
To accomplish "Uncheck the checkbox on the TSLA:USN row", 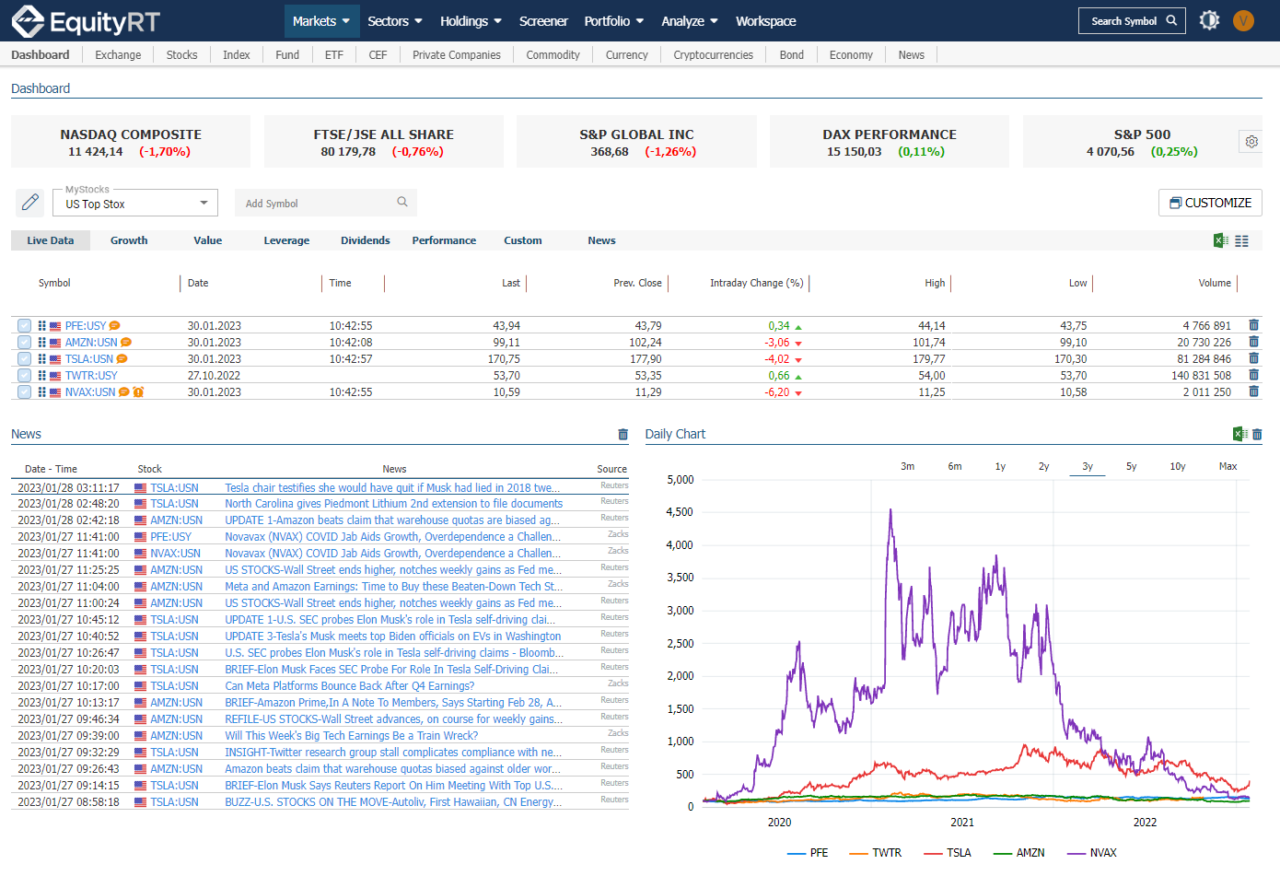I will [23, 359].
